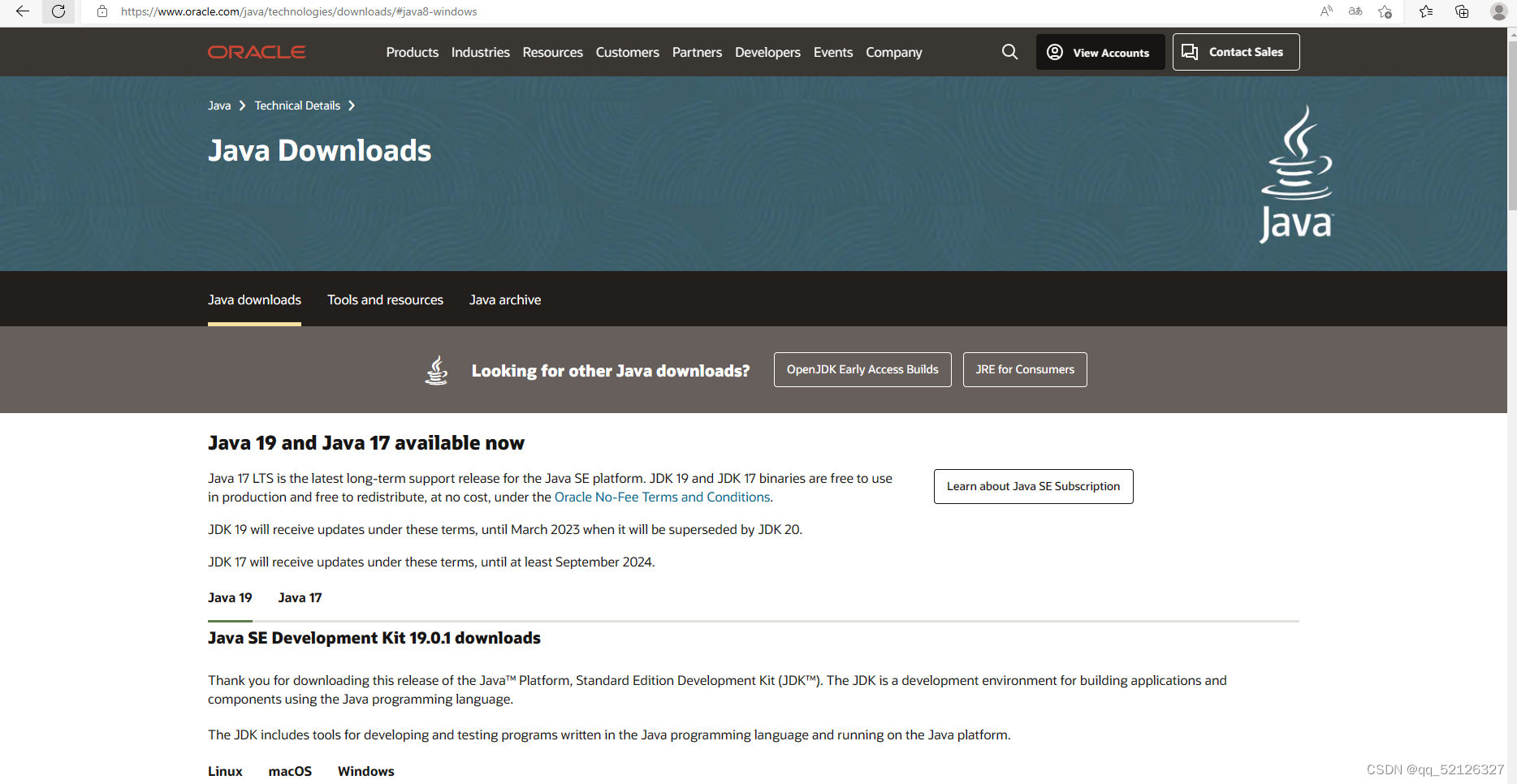Select the Java 17 tab
The width and height of the screenshot is (1517, 784).
tap(300, 597)
